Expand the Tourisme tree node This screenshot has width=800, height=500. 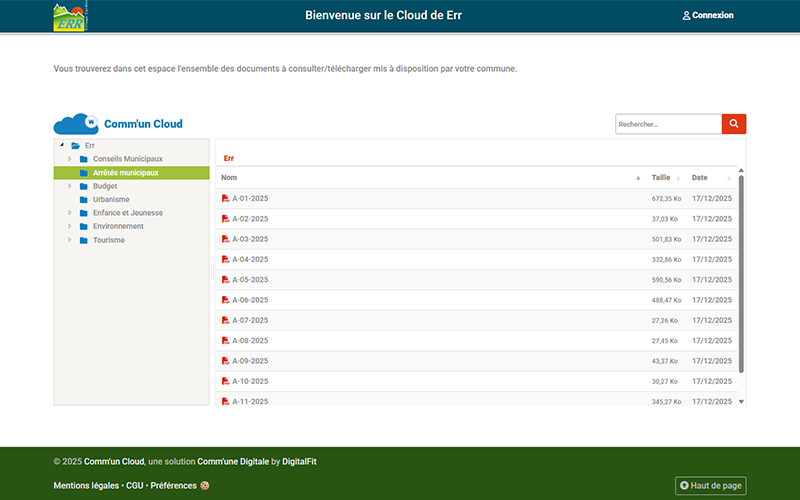click(70, 239)
